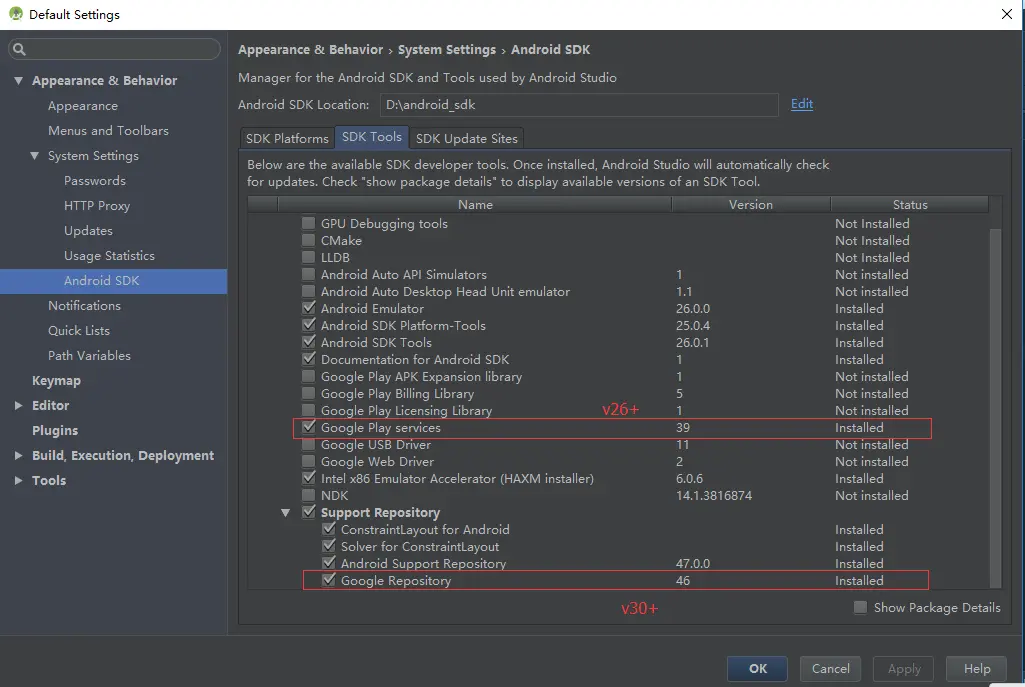This screenshot has height=687, width=1025.
Task: Toggle the Google Play services checkbox
Action: tap(309, 427)
